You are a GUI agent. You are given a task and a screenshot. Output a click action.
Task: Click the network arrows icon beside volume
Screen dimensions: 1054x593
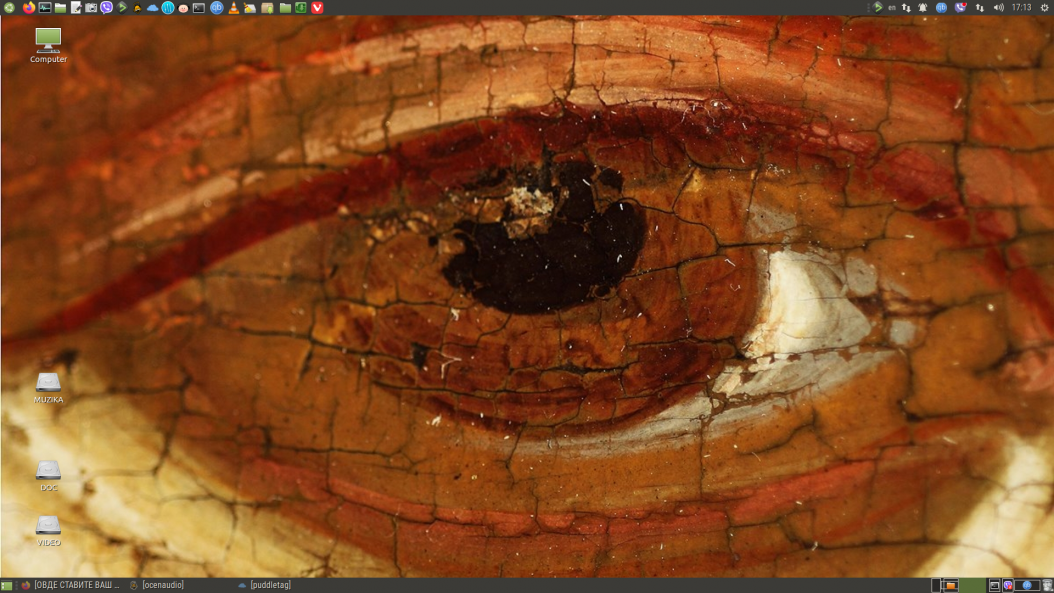click(x=979, y=7)
